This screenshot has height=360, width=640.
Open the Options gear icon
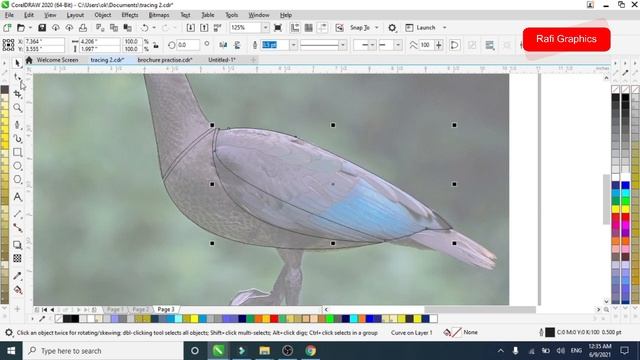coord(392,28)
